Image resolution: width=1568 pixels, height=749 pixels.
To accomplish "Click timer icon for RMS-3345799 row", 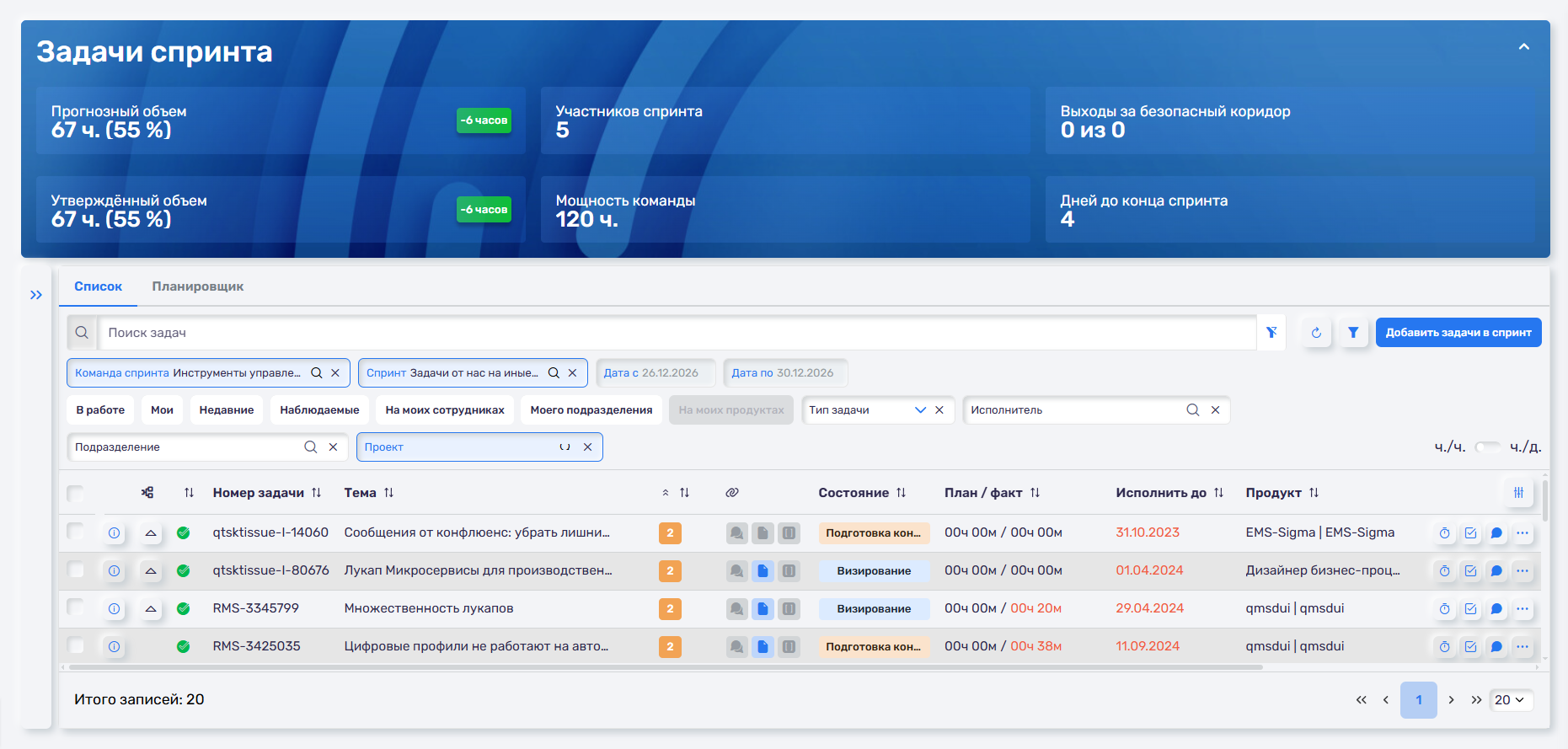I will (1444, 609).
